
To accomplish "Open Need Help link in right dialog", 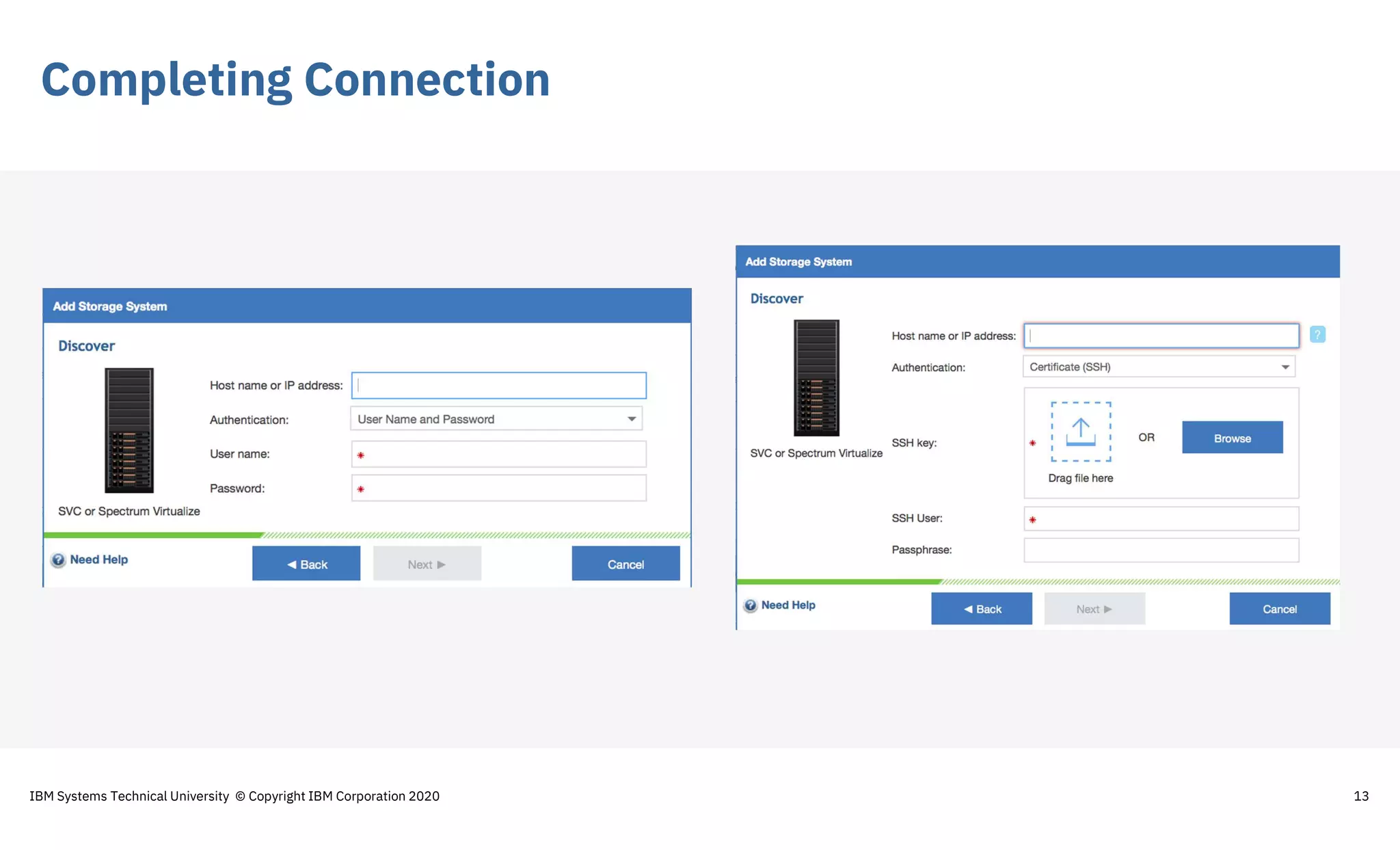I will point(788,605).
